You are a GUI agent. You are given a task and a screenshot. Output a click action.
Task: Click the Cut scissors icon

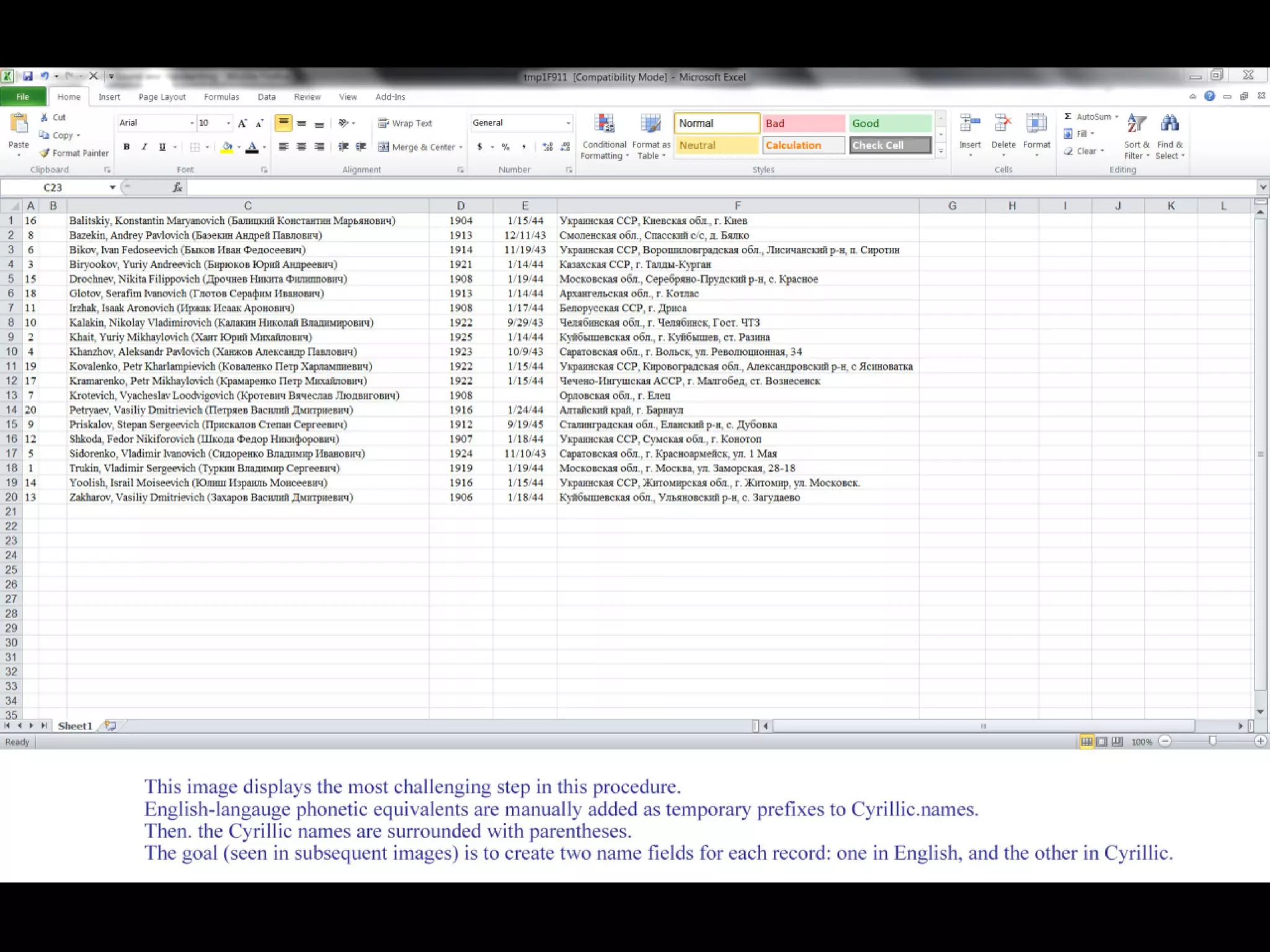click(x=44, y=117)
